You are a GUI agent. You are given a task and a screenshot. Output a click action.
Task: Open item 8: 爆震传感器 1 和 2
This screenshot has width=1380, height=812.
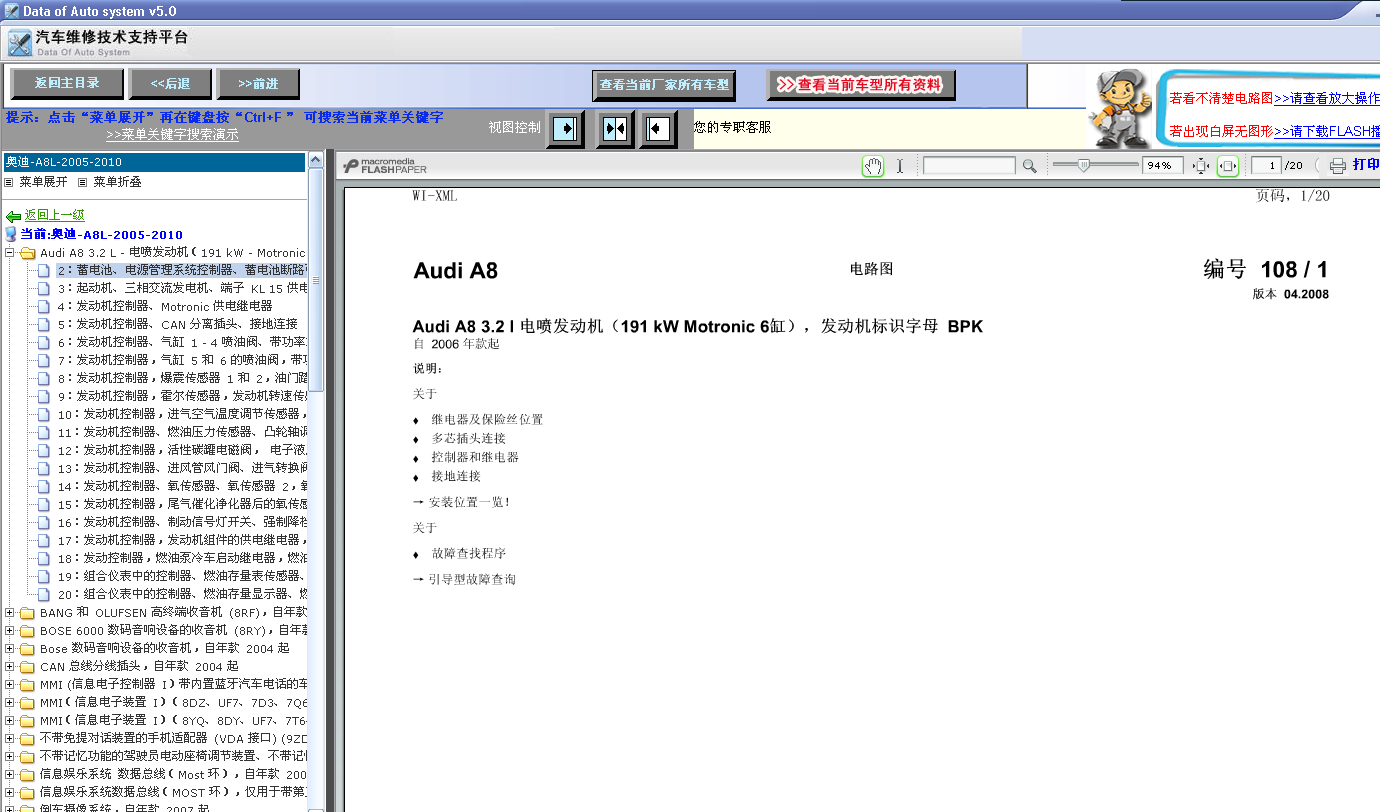pyautogui.click(x=181, y=378)
